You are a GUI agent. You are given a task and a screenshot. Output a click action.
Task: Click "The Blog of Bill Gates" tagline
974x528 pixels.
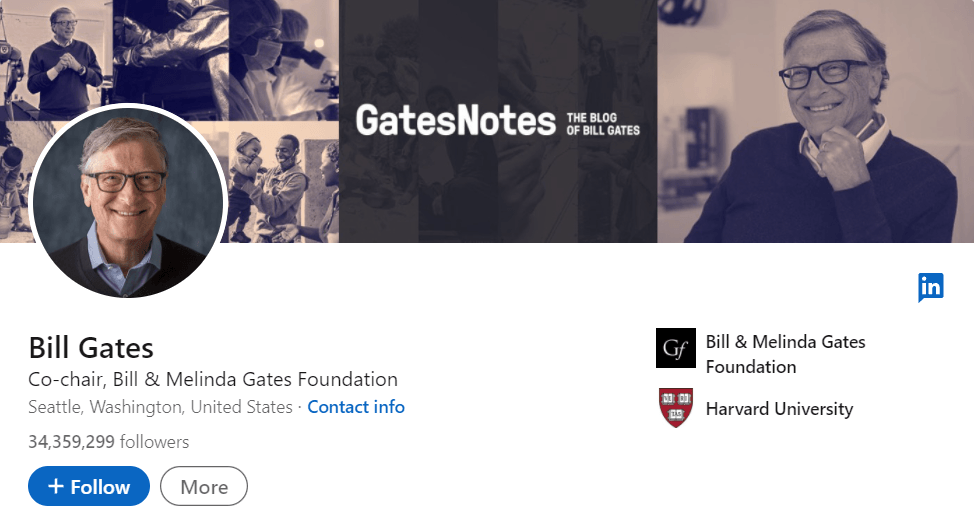[603, 124]
